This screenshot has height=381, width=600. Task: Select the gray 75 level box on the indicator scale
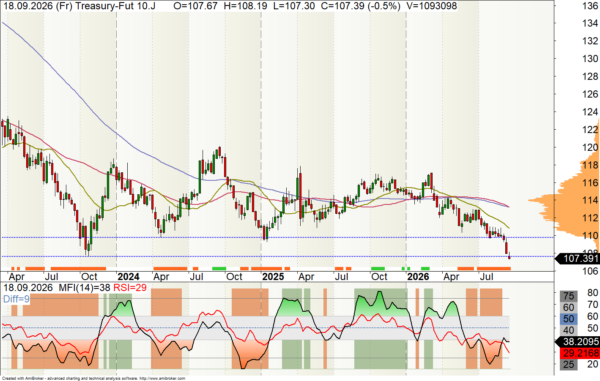coord(569,296)
